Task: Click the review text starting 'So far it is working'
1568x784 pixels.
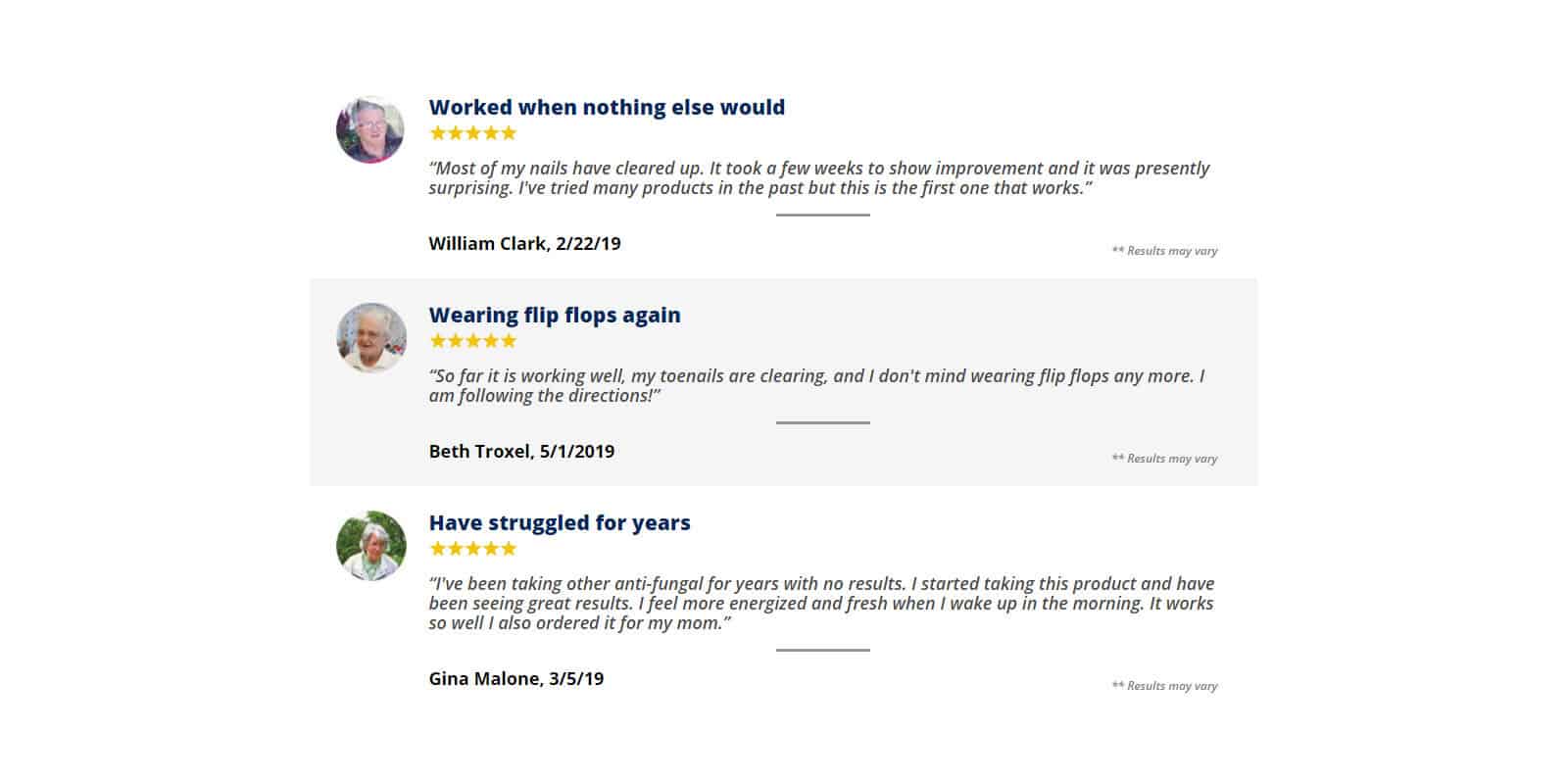Action: [817, 386]
